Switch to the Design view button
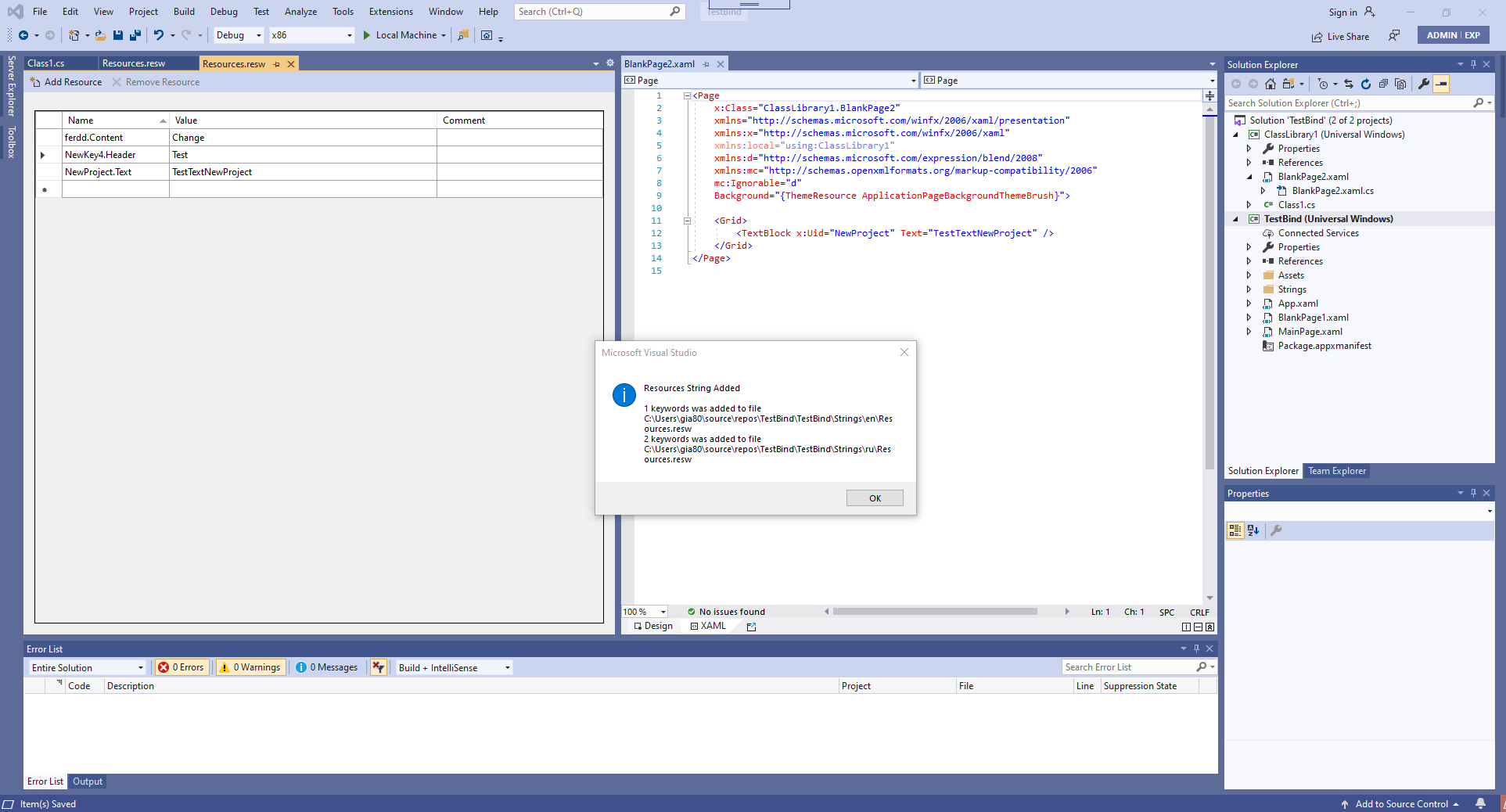The height and width of the screenshot is (812, 1506). (x=652, y=626)
